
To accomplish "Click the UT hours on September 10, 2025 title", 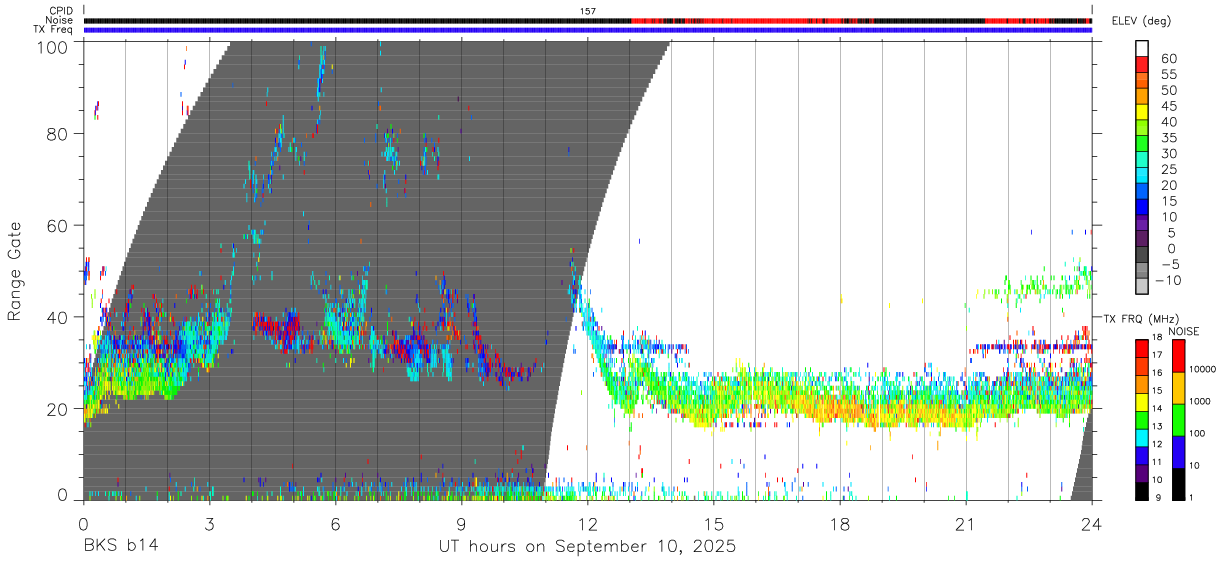I will click(587, 547).
